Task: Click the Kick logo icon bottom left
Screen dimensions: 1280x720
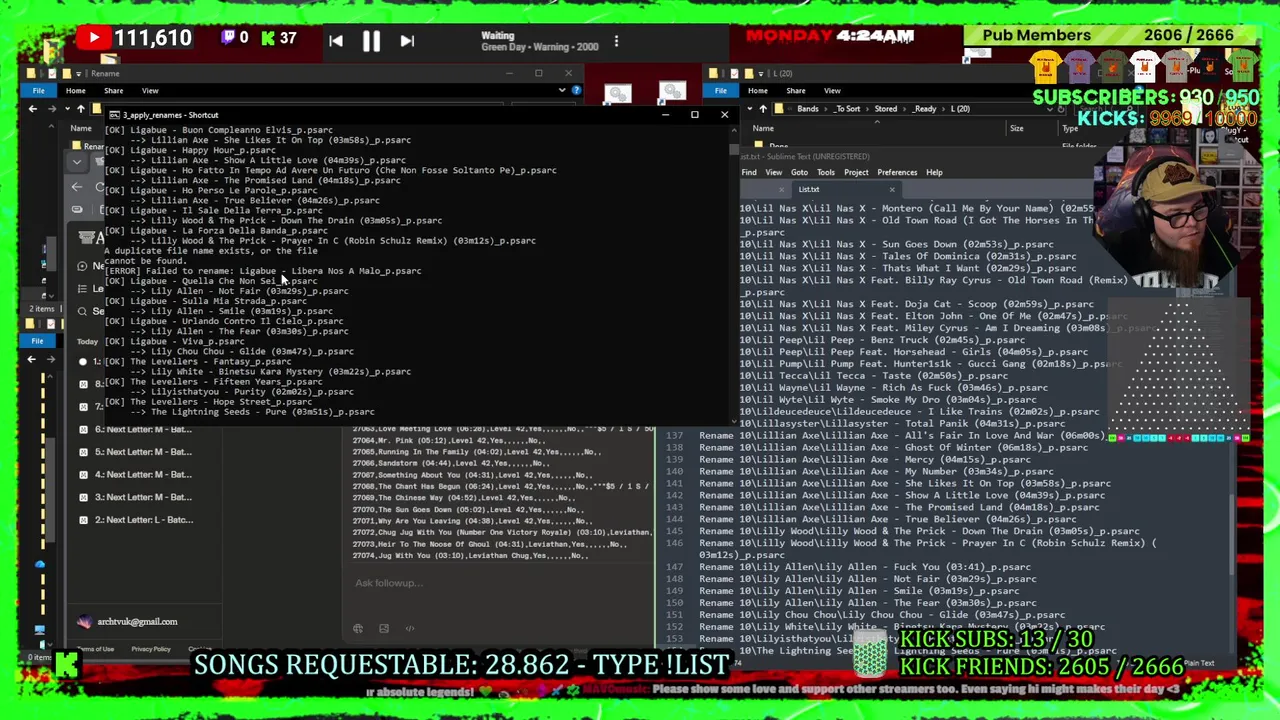Action: (x=67, y=666)
